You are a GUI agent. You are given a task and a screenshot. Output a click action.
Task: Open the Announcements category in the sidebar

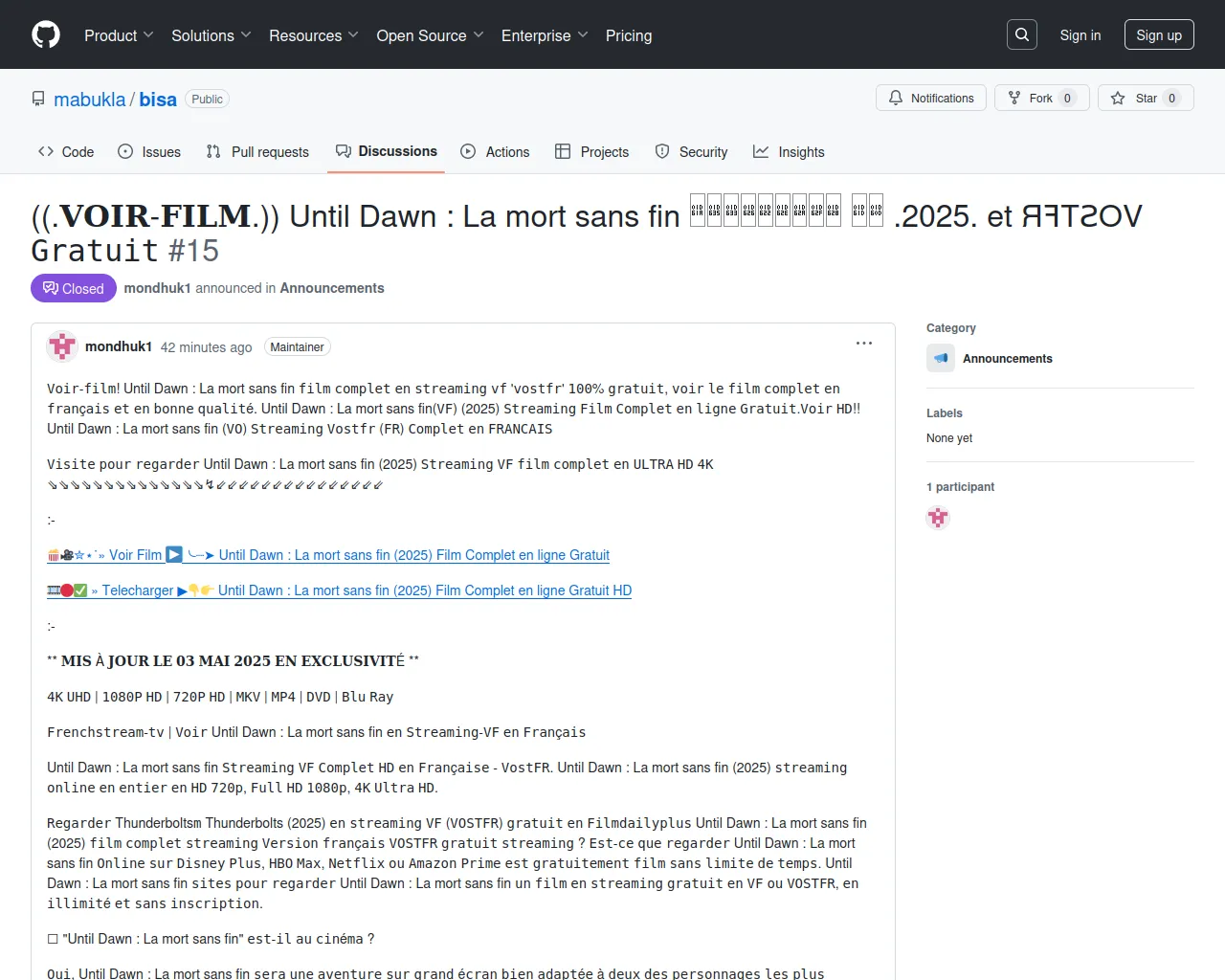point(1008,358)
